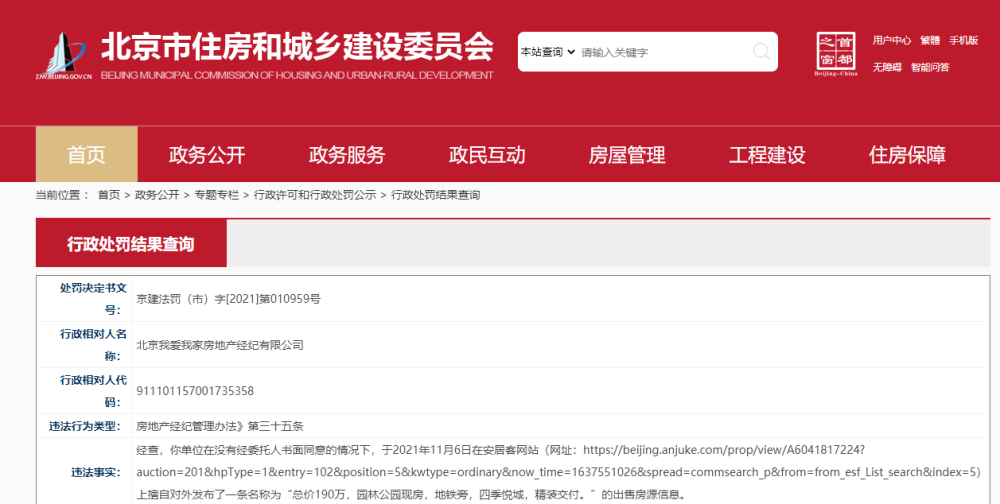Open the 住房保障 menu
1000x504 pixels.
pyautogui.click(x=907, y=154)
